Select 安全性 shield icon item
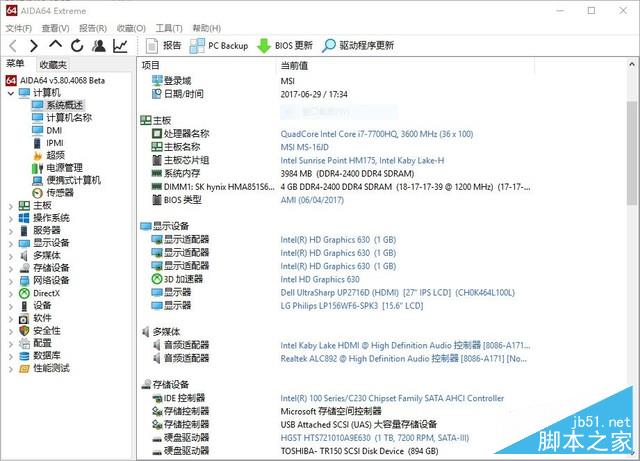The height and width of the screenshot is (461, 640). coord(24,331)
